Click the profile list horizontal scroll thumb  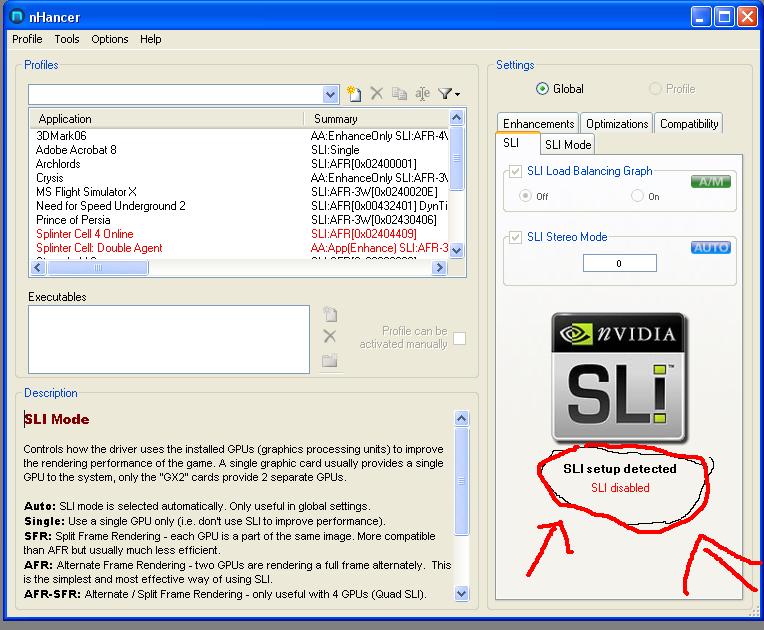pyautogui.click(x=97, y=267)
